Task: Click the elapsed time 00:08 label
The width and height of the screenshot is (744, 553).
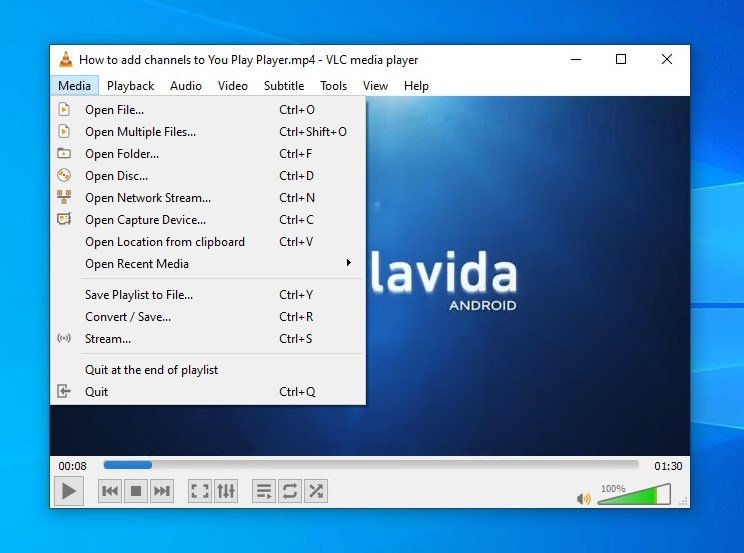Action: (72, 466)
